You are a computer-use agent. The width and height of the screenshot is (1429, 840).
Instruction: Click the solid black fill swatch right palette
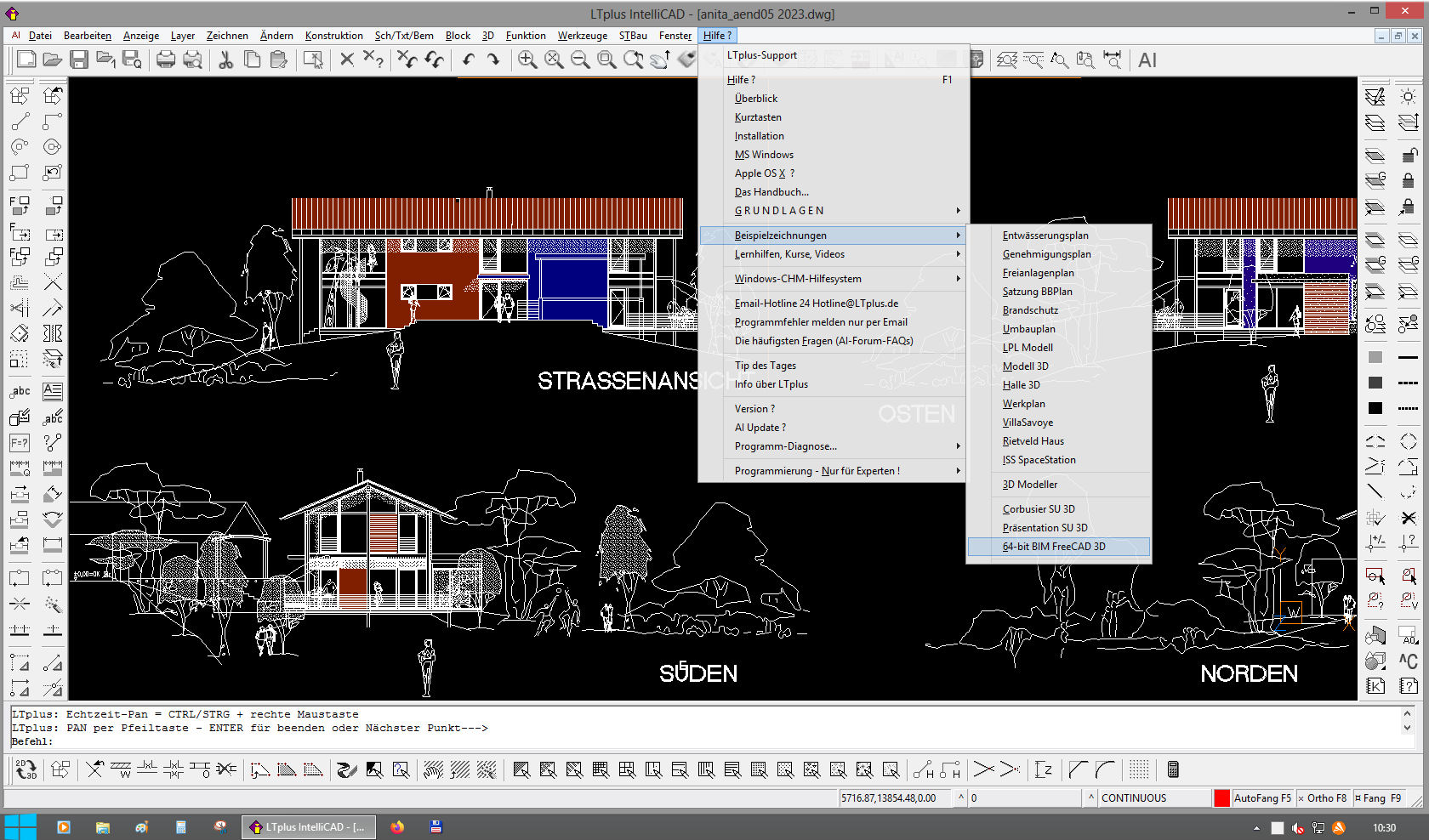pyautogui.click(x=1375, y=408)
